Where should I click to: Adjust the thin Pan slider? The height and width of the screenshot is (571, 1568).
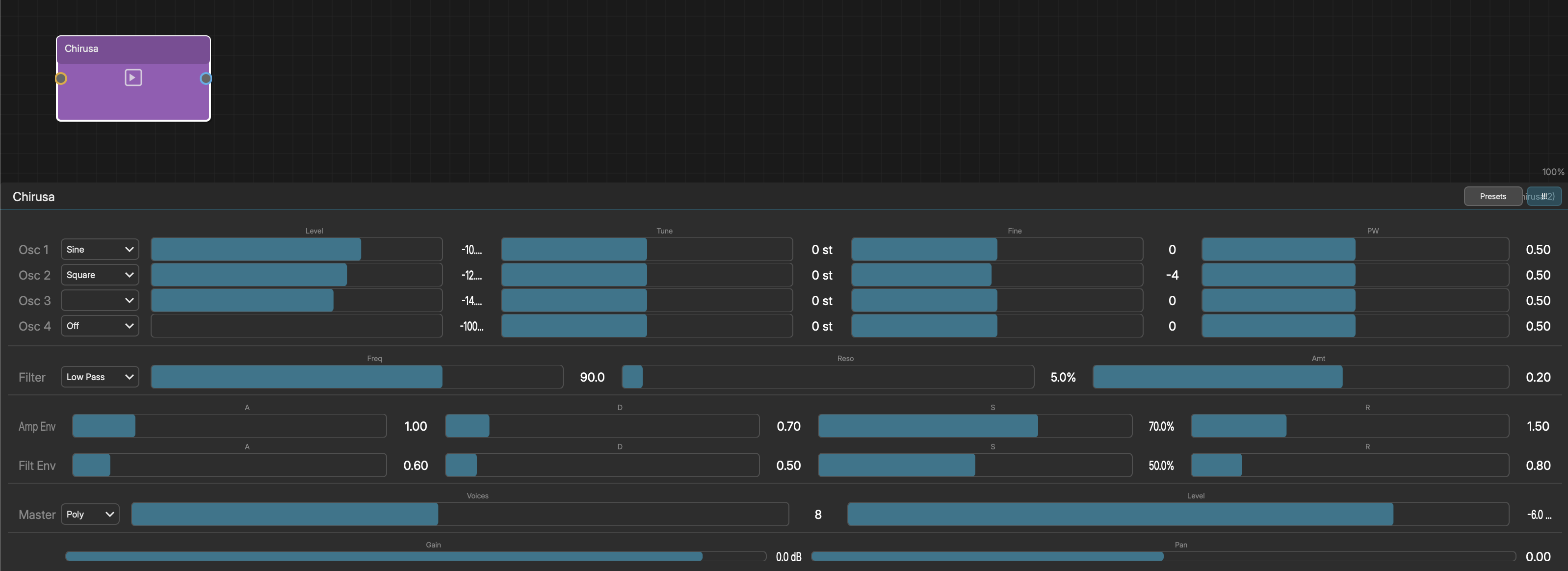(x=1163, y=556)
